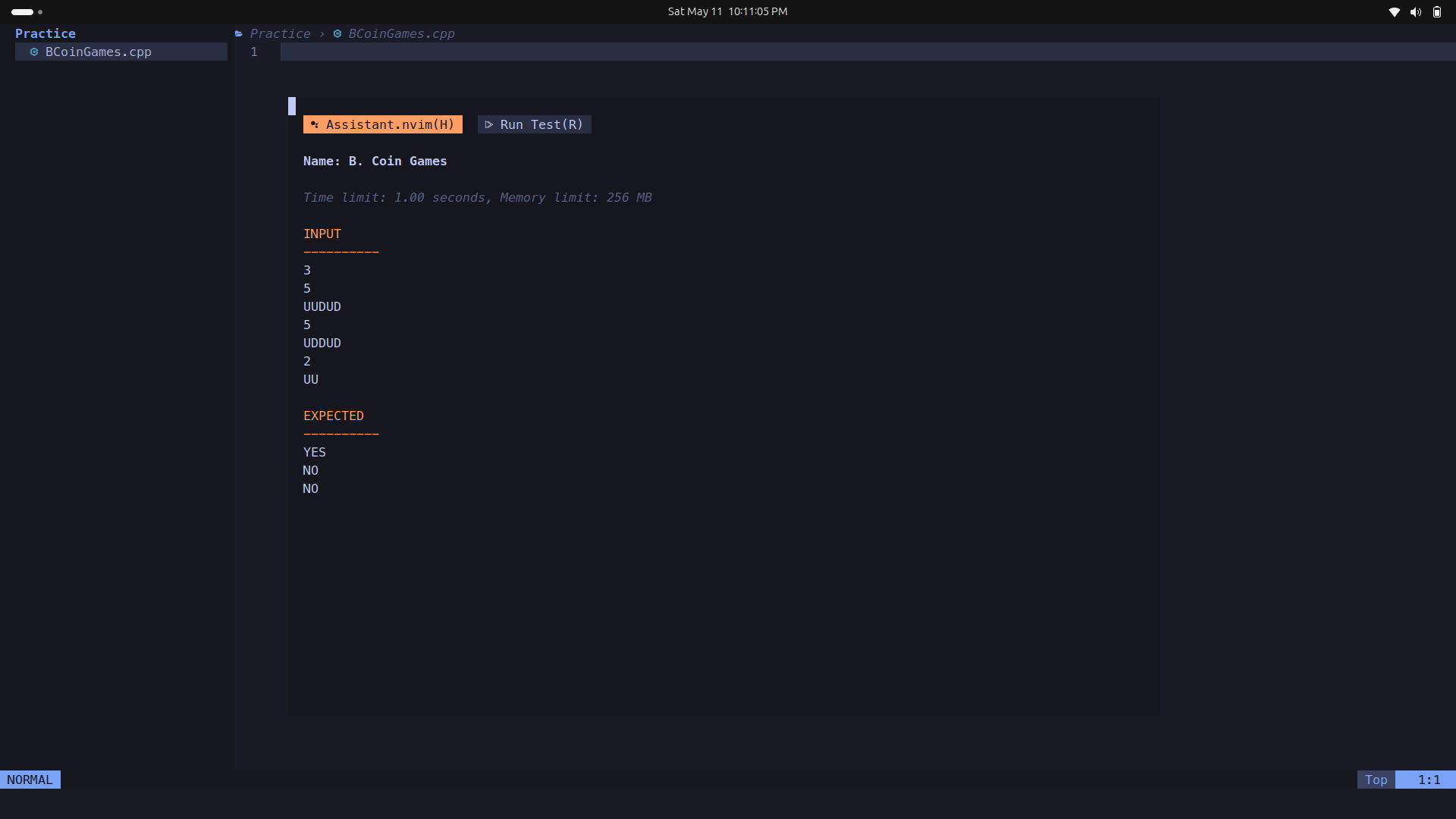Click the 'Name: B. Coin Games' heading
Image resolution: width=1456 pixels, height=819 pixels.
point(375,161)
